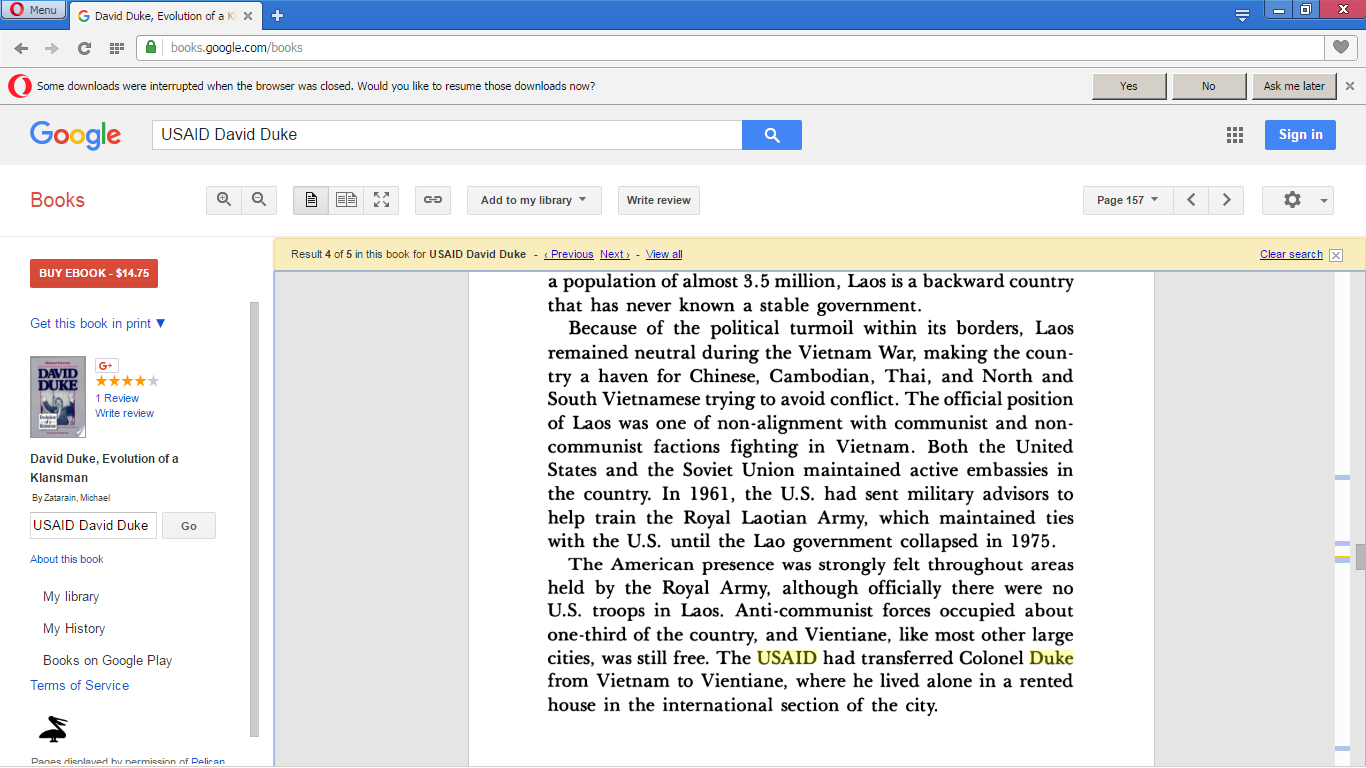Viewport: 1366px width, 768px height.
Task: Open My History link
Action: point(74,628)
